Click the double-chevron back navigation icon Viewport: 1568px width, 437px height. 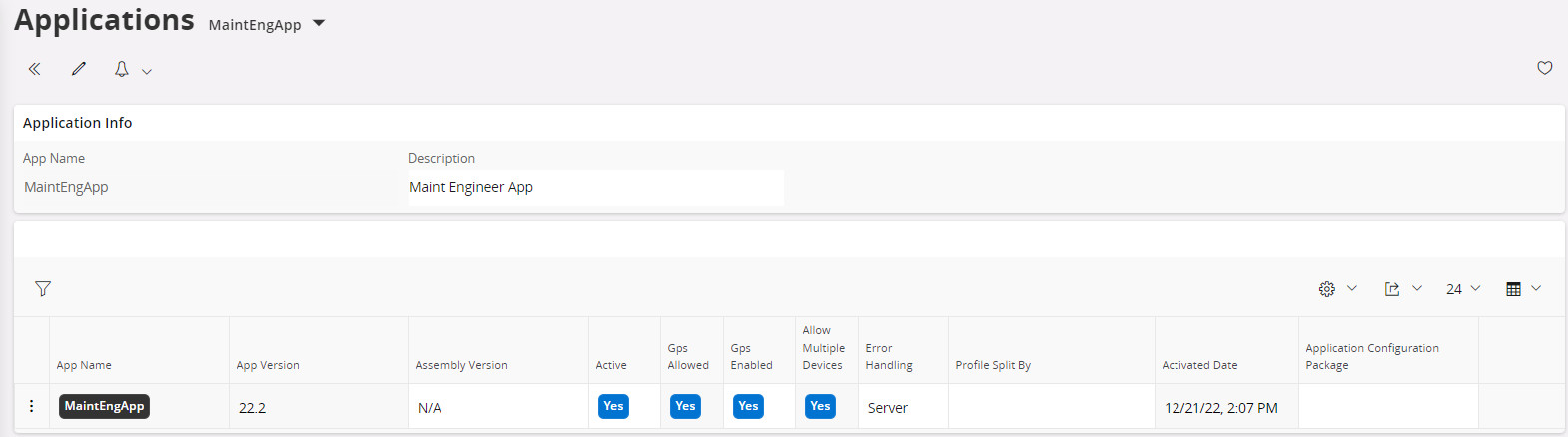(34, 69)
